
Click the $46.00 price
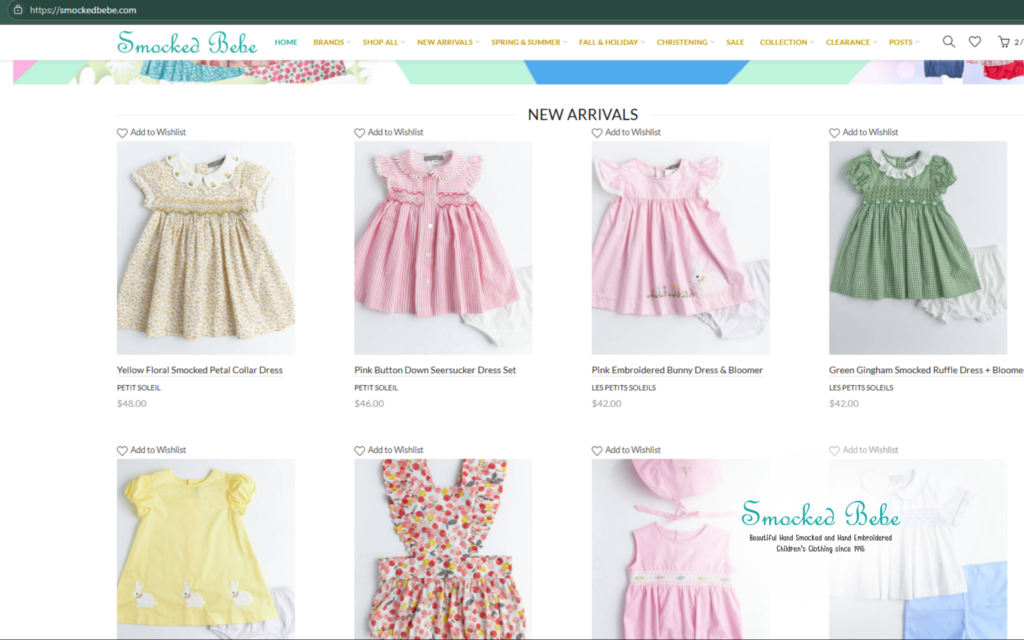point(369,404)
